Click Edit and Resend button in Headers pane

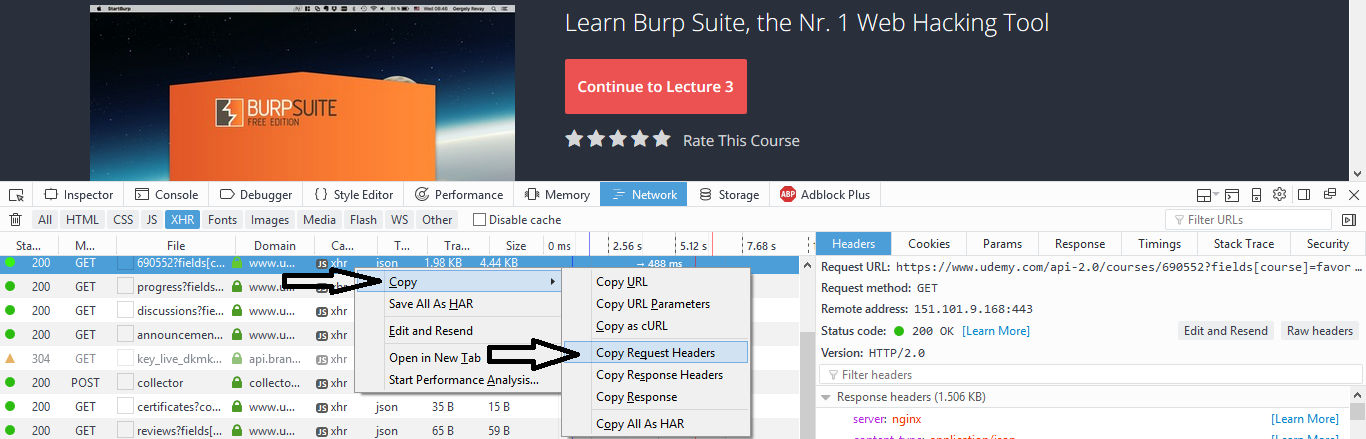[1226, 331]
